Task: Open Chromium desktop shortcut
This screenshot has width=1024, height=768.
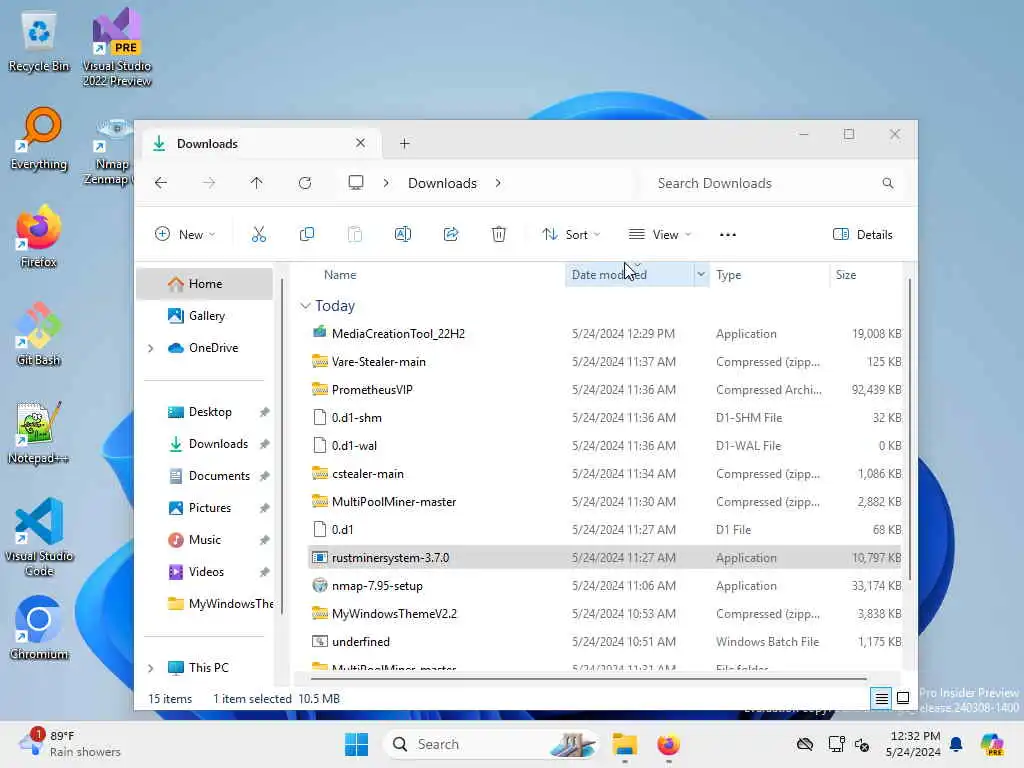Action: 39,628
